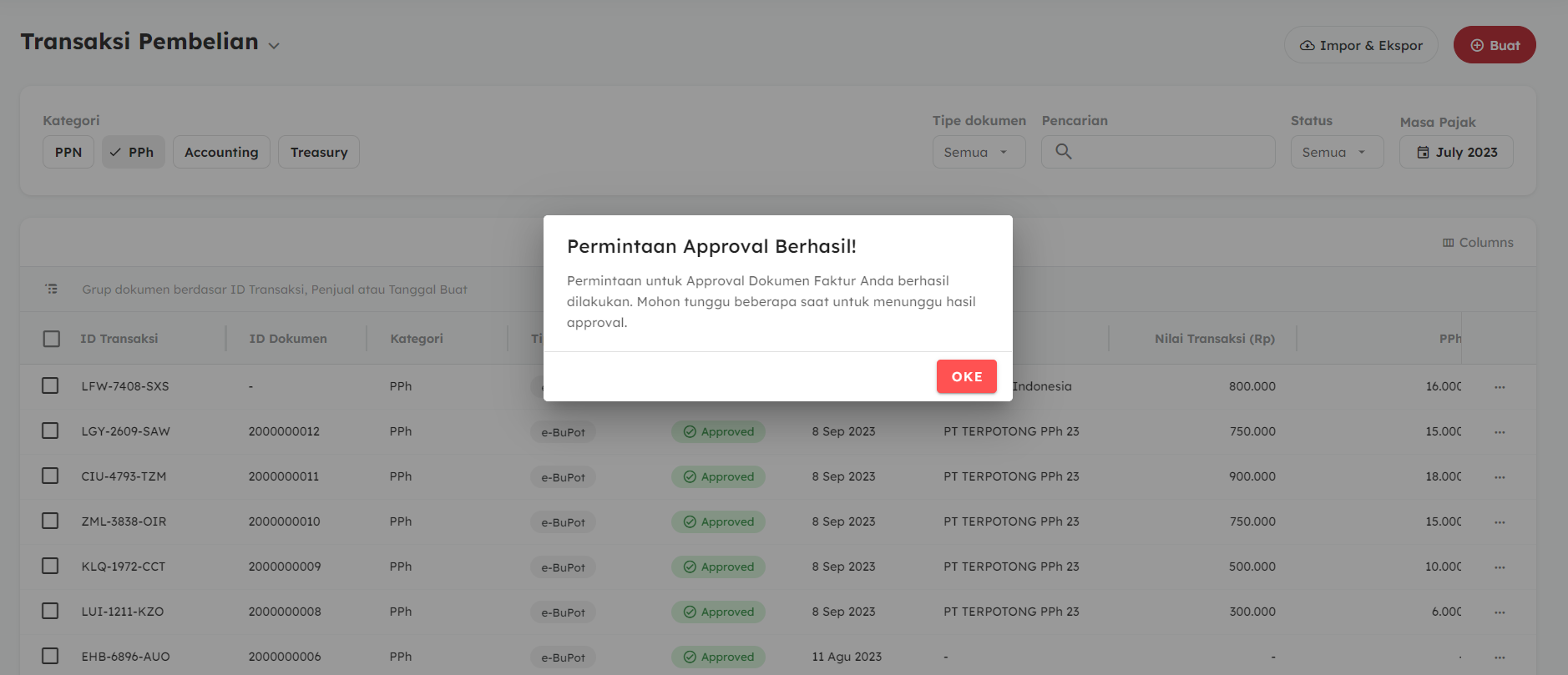Click the Buat create button
The height and width of the screenshot is (675, 1568).
pos(1494,45)
